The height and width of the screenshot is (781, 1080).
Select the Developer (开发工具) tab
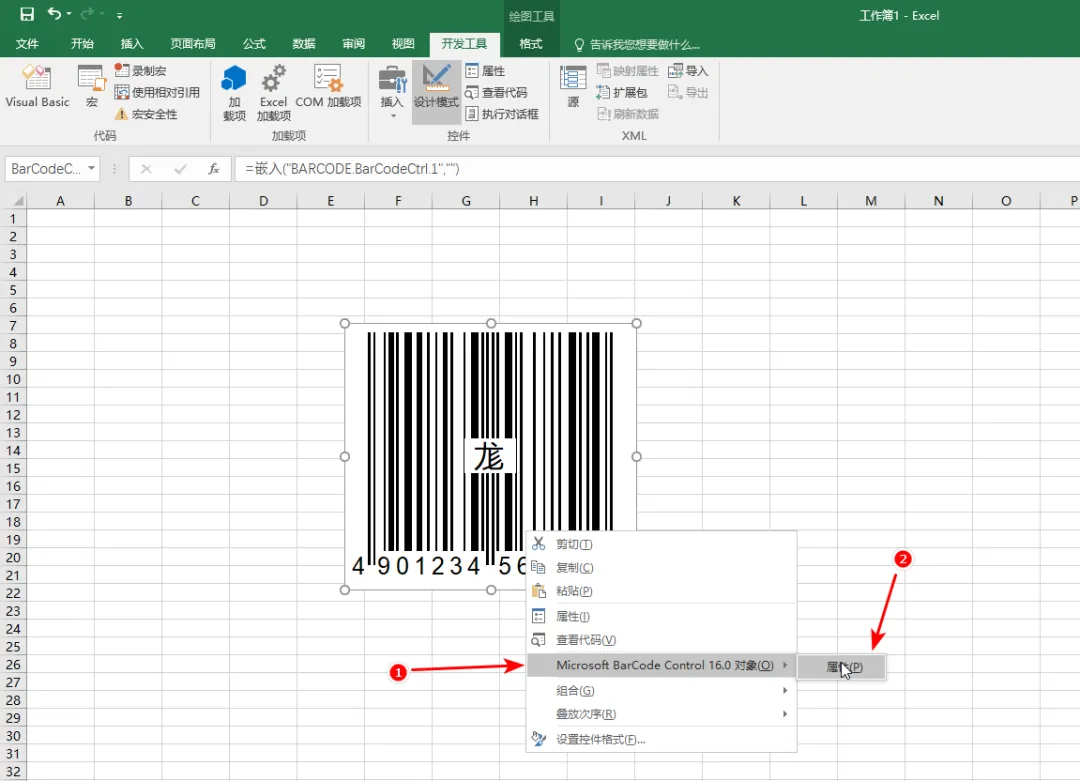[x=464, y=43]
